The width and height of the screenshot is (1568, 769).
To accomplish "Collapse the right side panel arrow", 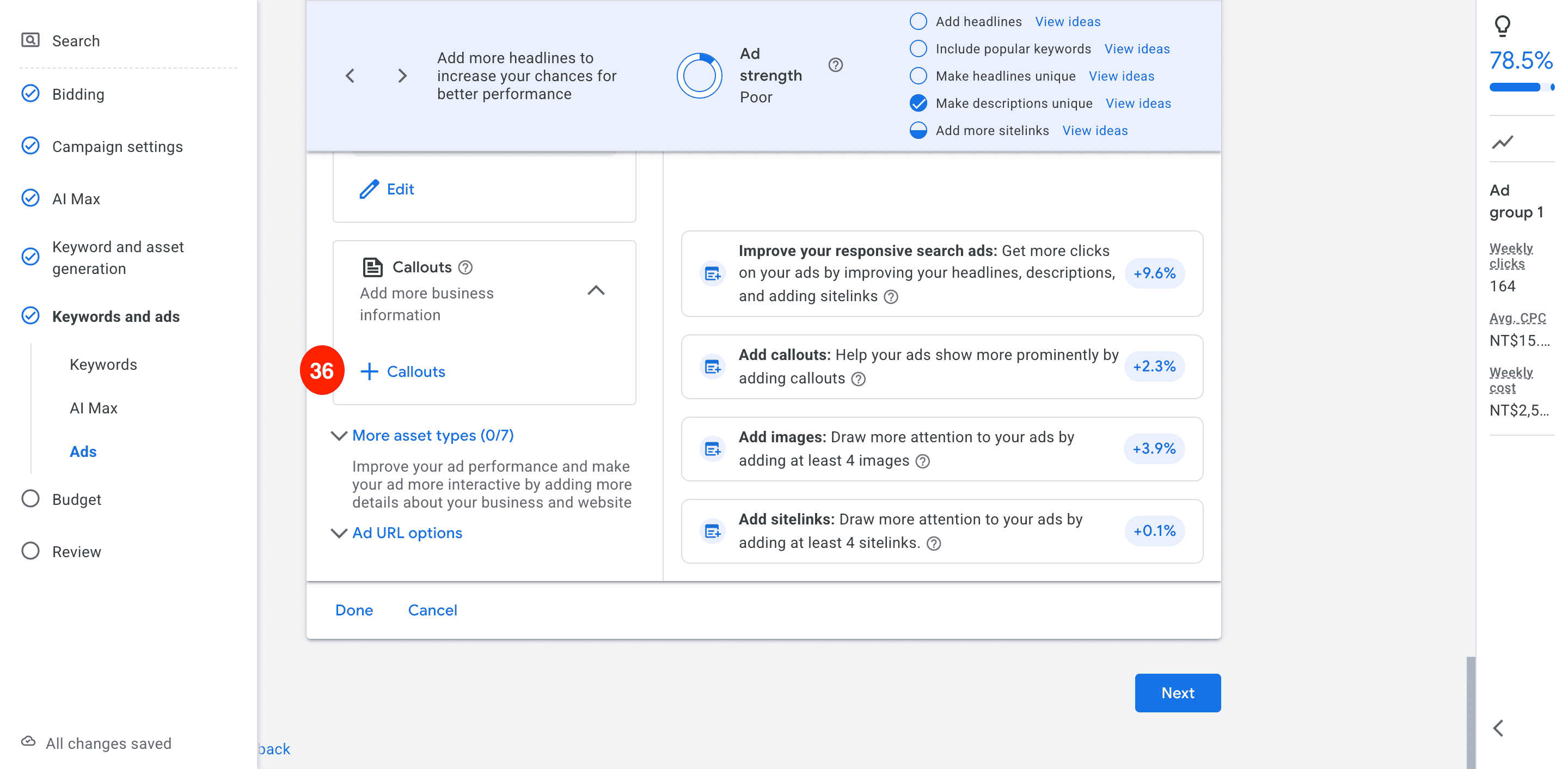I will (x=1499, y=728).
